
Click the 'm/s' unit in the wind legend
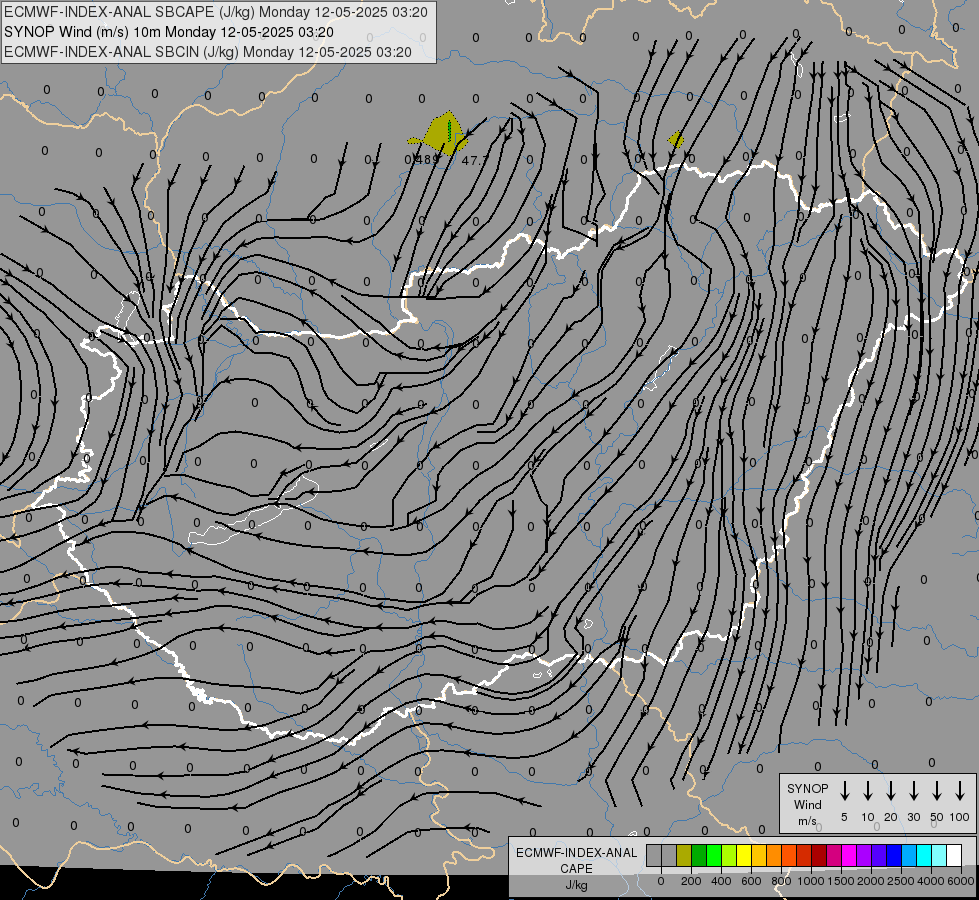[x=807, y=821]
